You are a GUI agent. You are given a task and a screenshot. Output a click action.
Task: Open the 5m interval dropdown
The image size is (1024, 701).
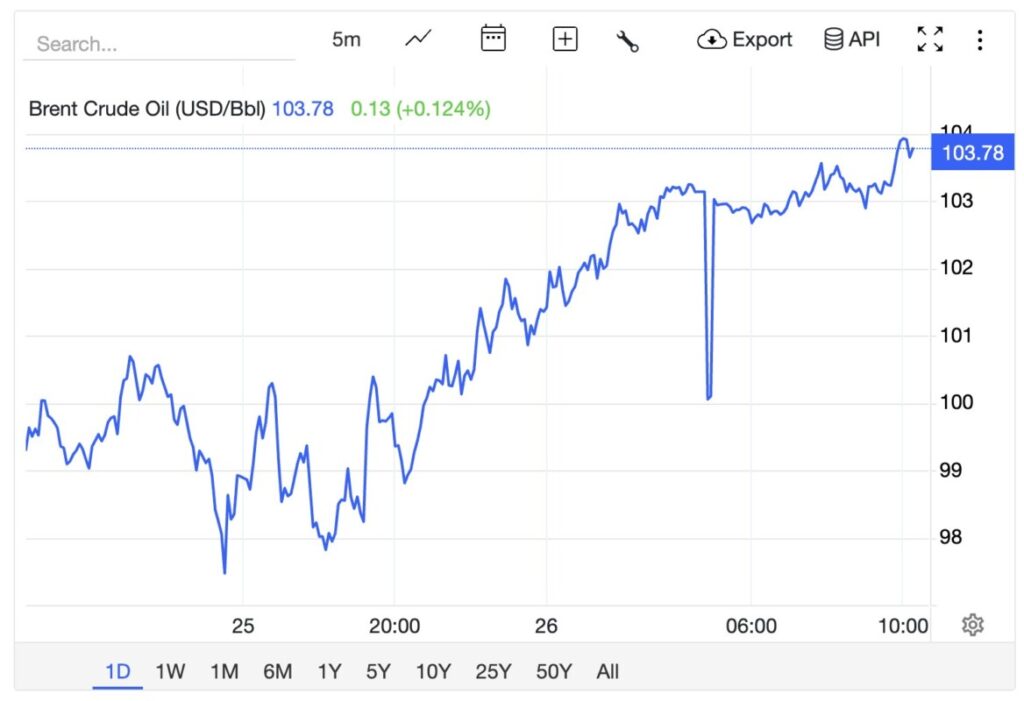click(345, 38)
